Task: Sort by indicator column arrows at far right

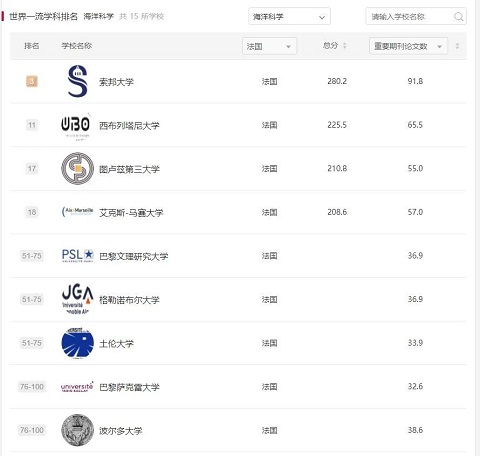Action: point(457,46)
